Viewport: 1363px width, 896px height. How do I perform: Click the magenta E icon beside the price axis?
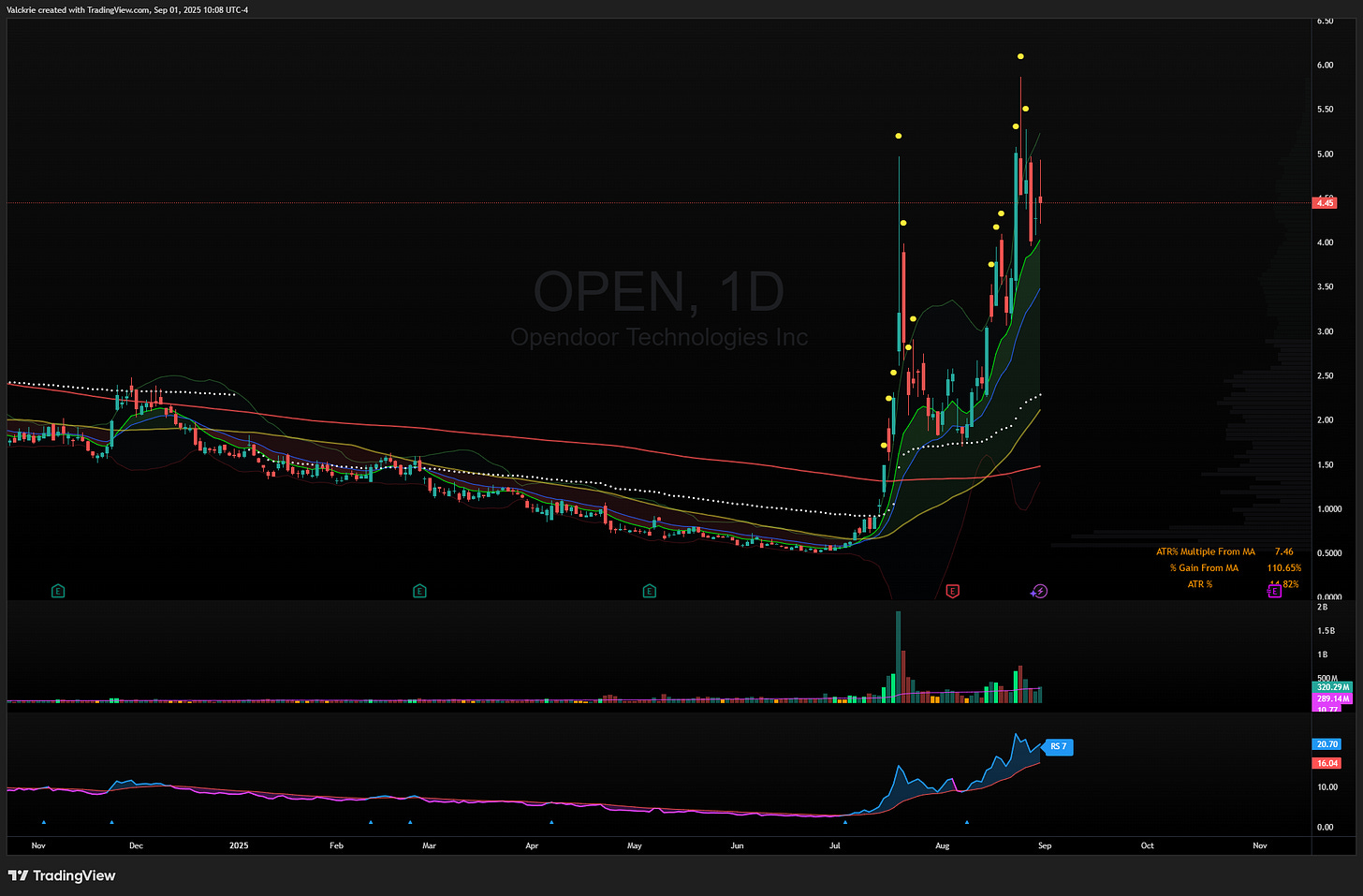pyautogui.click(x=1274, y=591)
